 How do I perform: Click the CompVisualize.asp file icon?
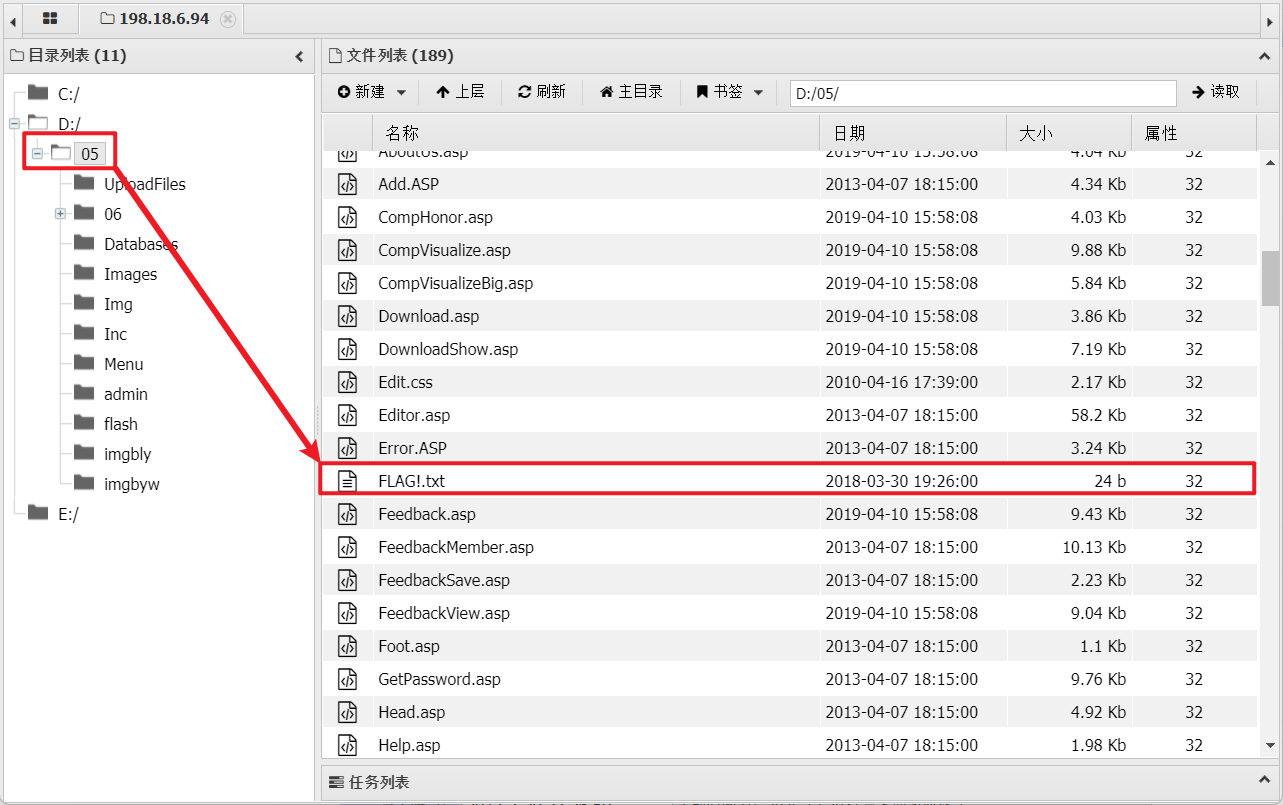pyautogui.click(x=347, y=250)
